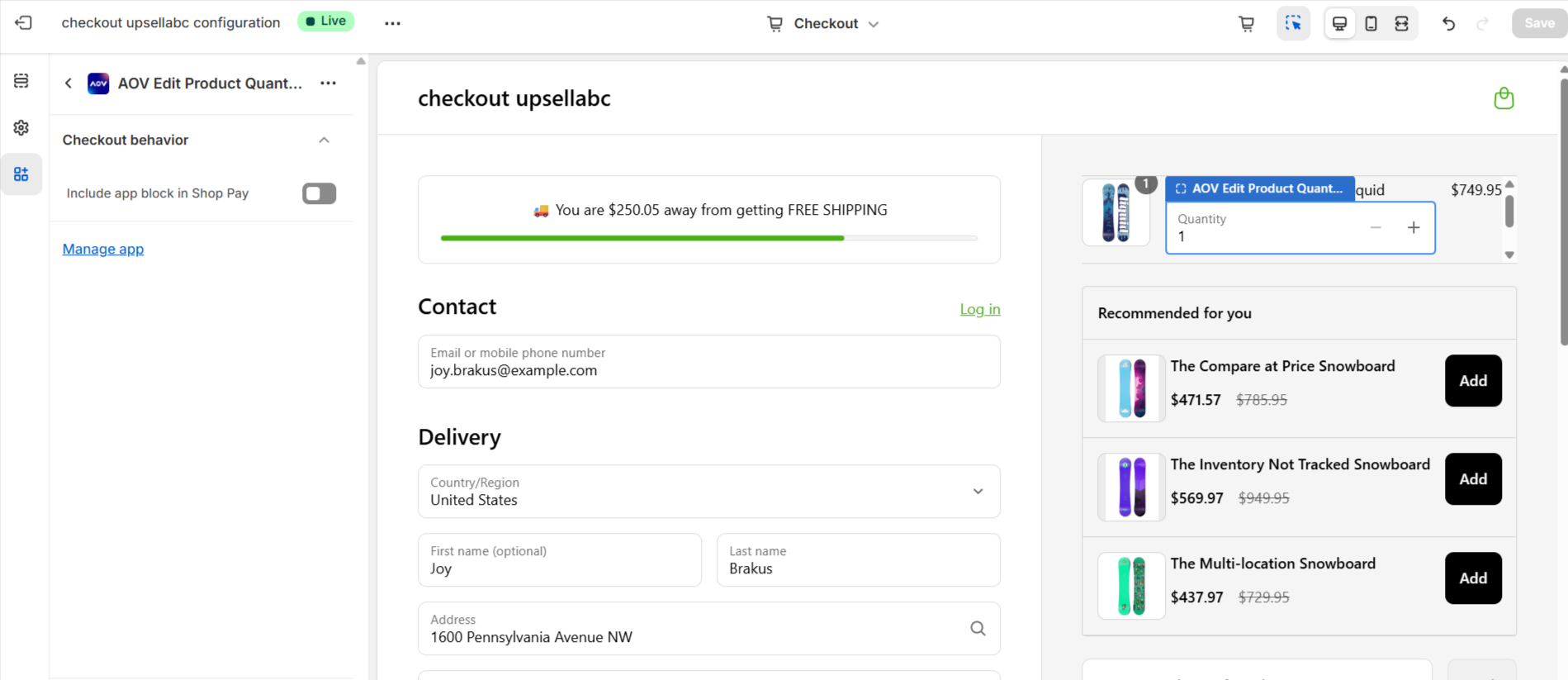1568x680 pixels.
Task: Switch to mobile preview icon
Action: pos(1371,24)
